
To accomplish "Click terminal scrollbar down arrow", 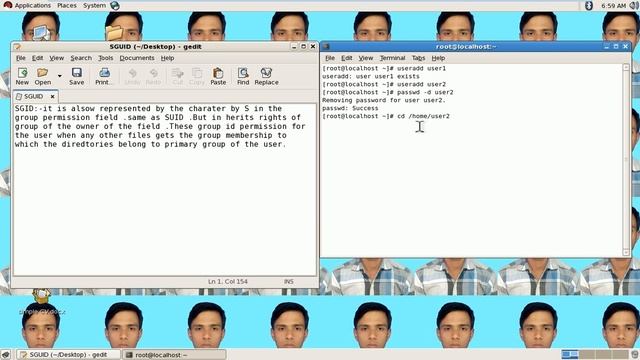I will point(626,253).
